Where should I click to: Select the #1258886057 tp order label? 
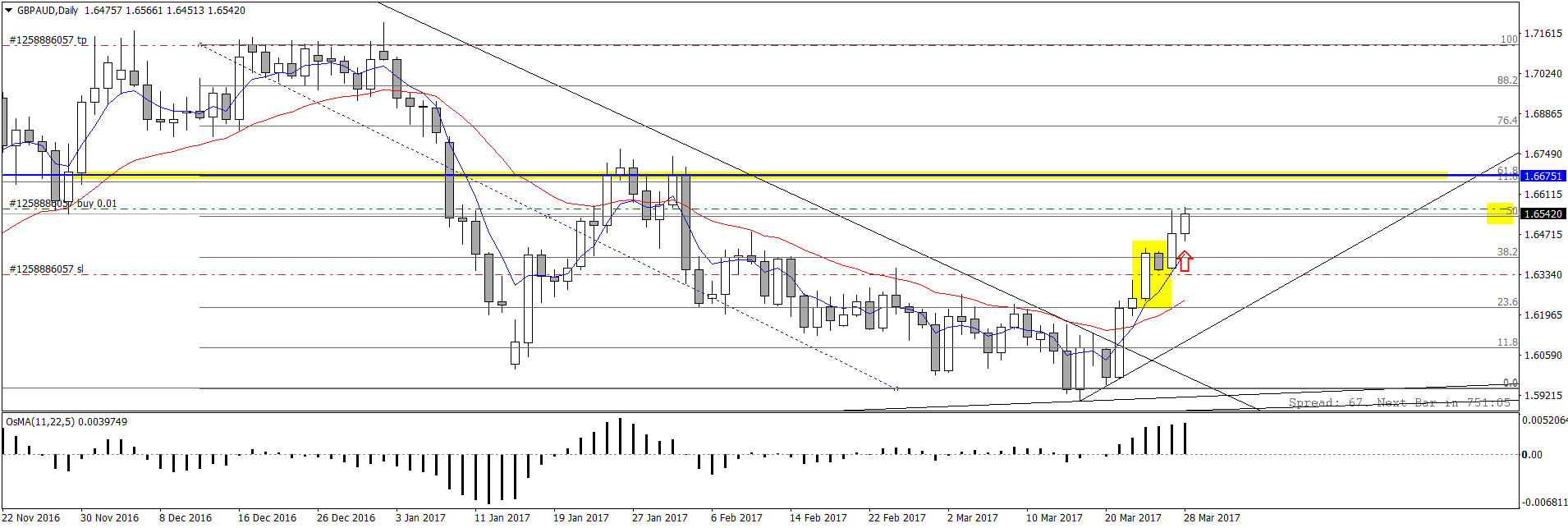(48, 40)
